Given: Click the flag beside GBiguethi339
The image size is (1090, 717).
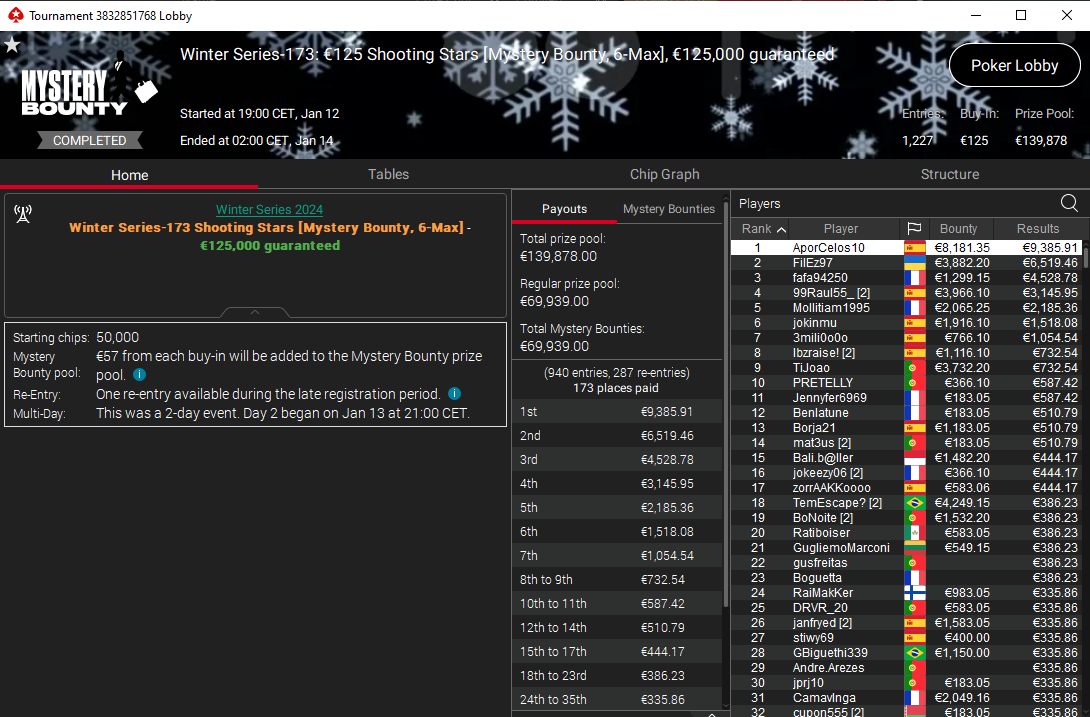Looking at the screenshot, I should click(x=914, y=653).
